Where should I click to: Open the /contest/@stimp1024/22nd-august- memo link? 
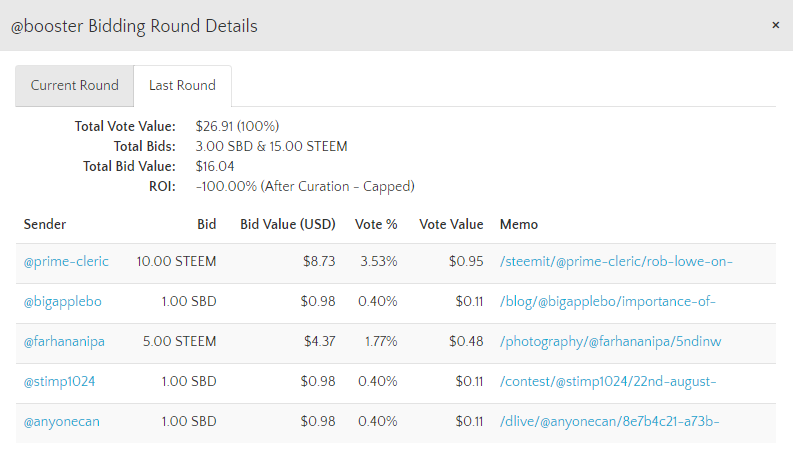pos(608,381)
